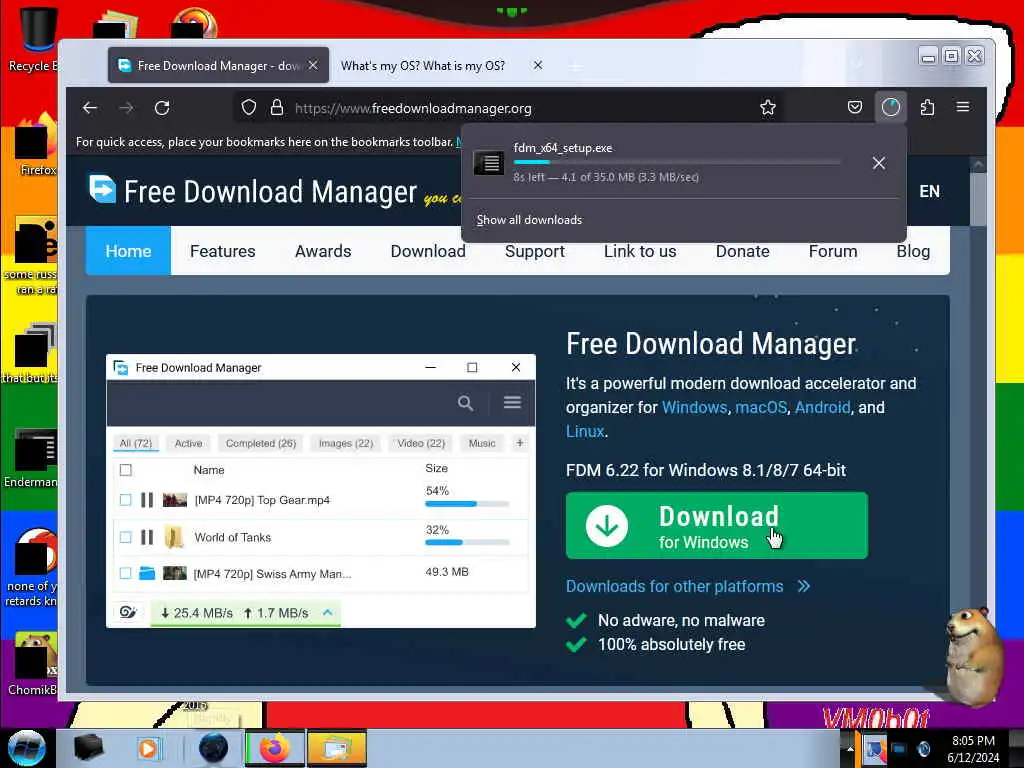Open the Link to us navigation item
The image size is (1024, 768).
tap(640, 251)
